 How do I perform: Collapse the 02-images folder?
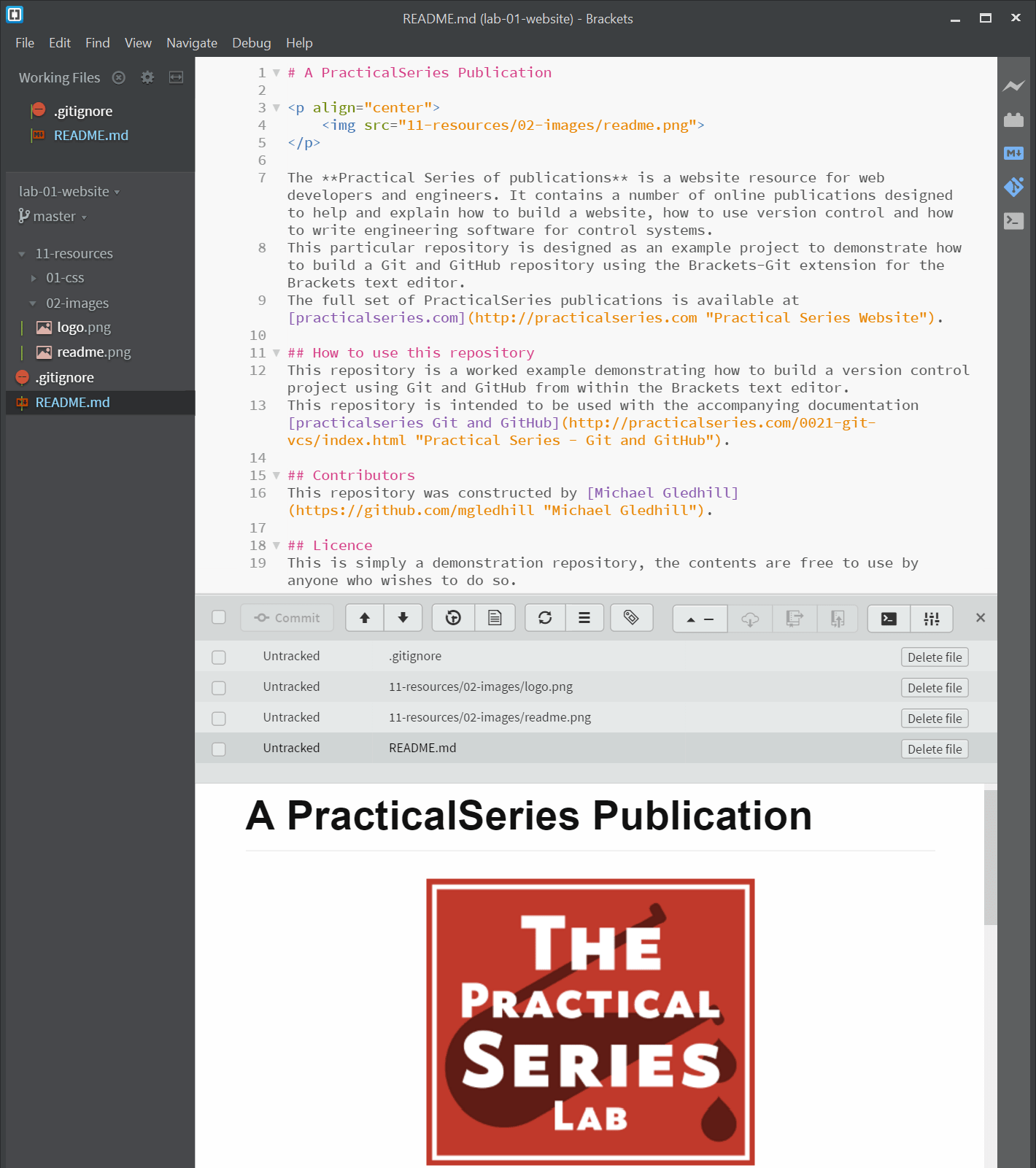(x=33, y=303)
